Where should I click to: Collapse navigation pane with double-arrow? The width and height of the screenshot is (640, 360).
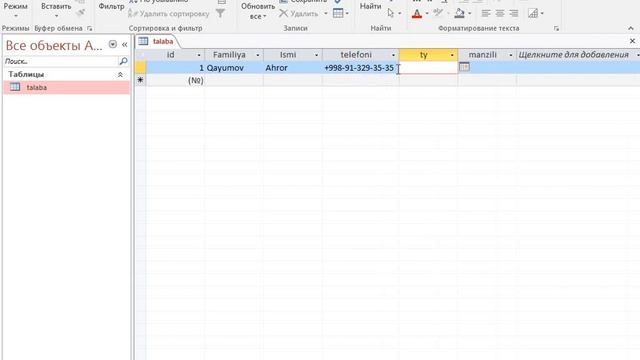coord(124,44)
